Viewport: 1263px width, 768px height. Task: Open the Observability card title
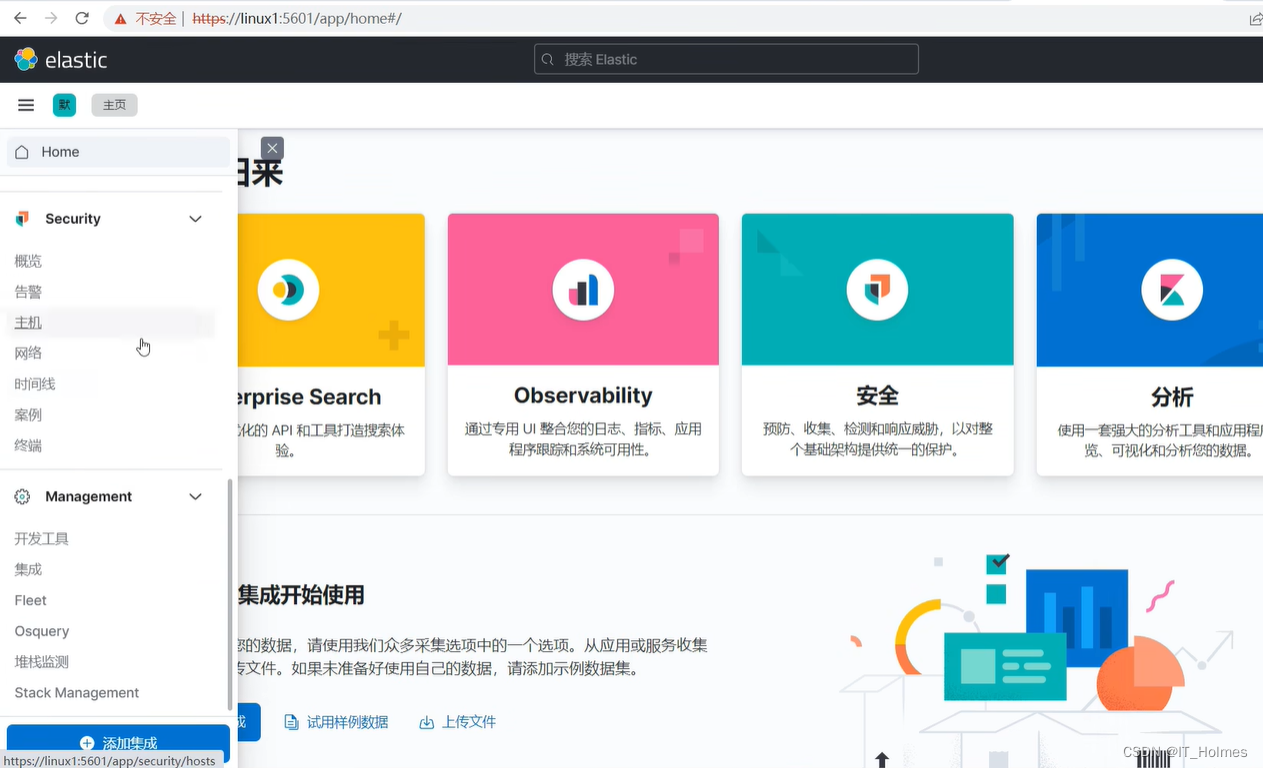point(583,395)
